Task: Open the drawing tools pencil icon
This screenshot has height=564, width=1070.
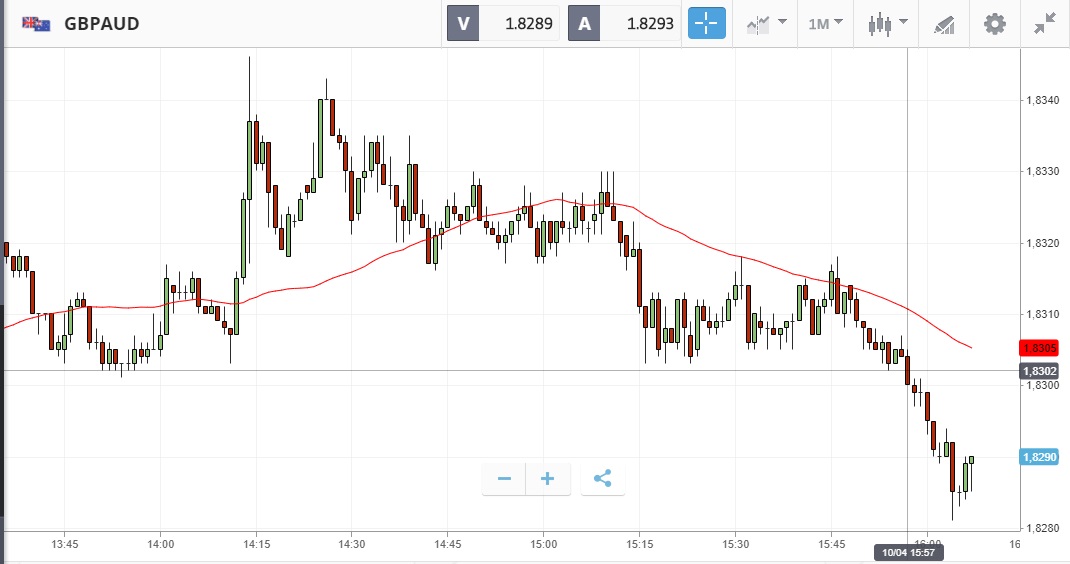Action: [x=944, y=24]
